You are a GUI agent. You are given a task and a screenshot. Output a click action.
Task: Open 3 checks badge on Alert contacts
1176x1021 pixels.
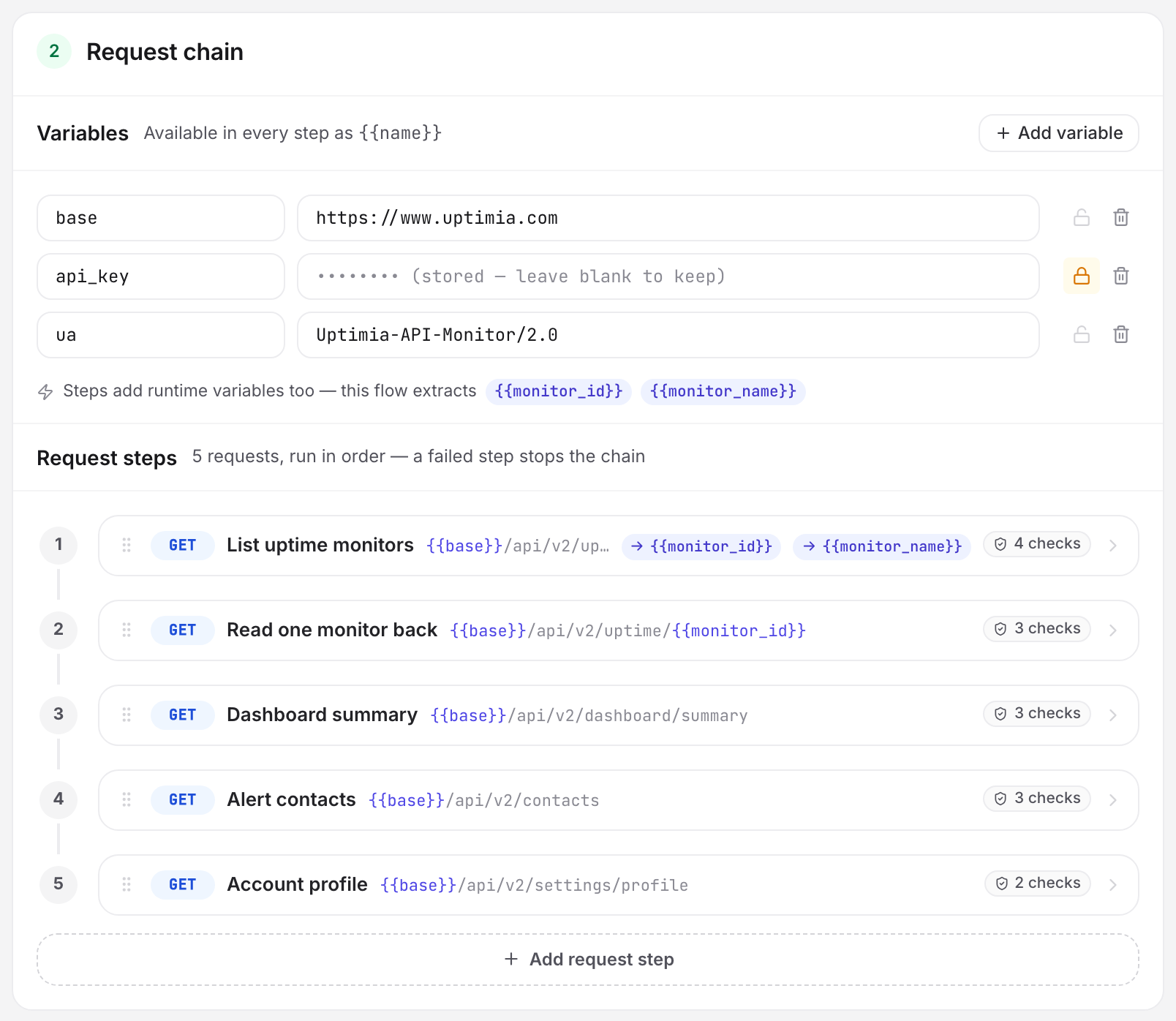pos(1037,799)
